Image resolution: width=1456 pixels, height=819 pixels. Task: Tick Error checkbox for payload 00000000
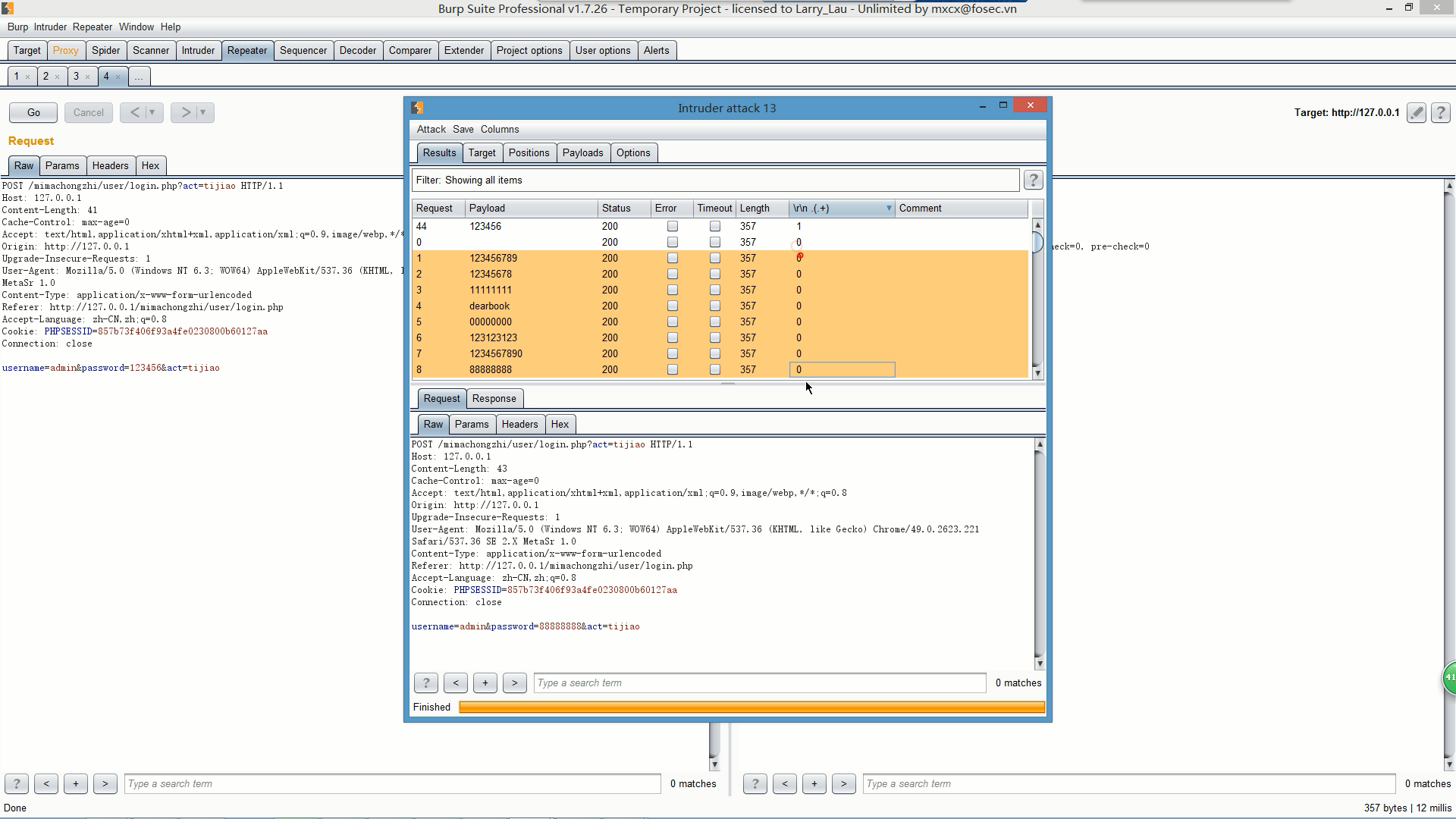click(x=672, y=322)
